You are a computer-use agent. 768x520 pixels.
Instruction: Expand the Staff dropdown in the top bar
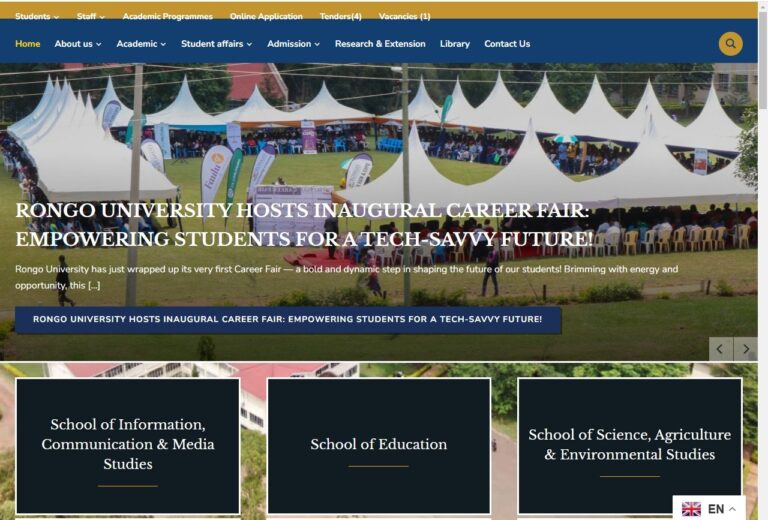pos(91,16)
